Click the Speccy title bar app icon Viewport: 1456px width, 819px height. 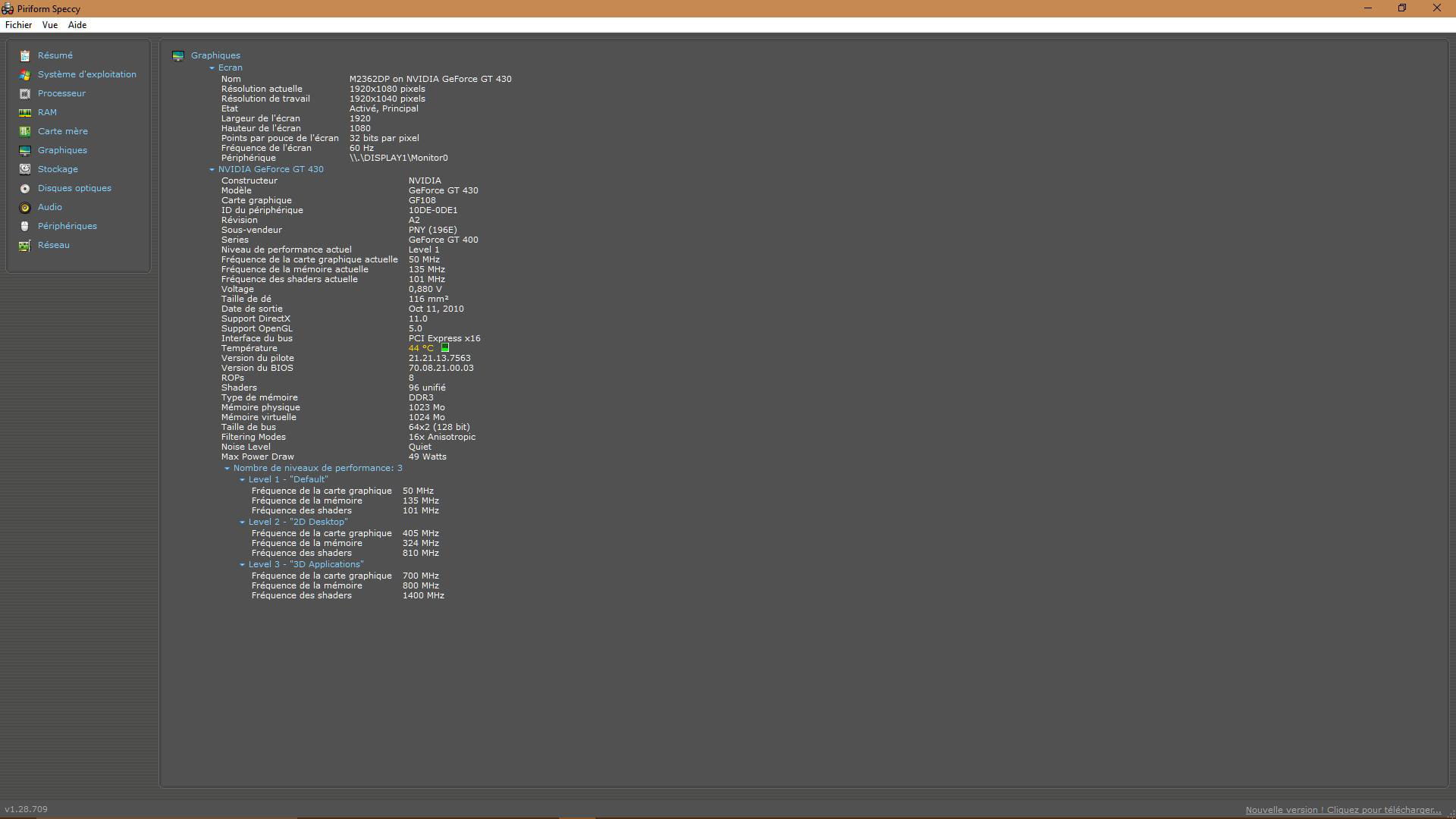point(8,8)
